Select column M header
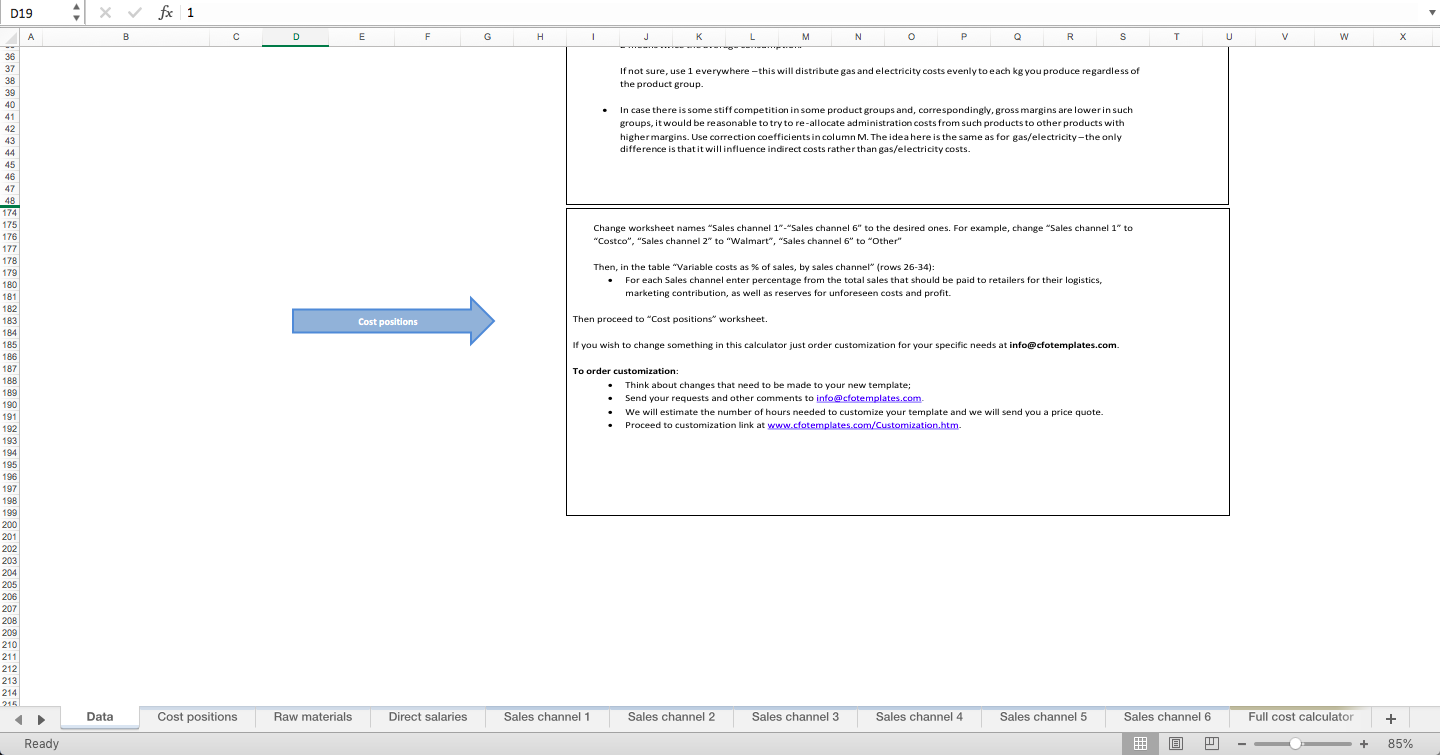The image size is (1440, 755). click(x=805, y=37)
